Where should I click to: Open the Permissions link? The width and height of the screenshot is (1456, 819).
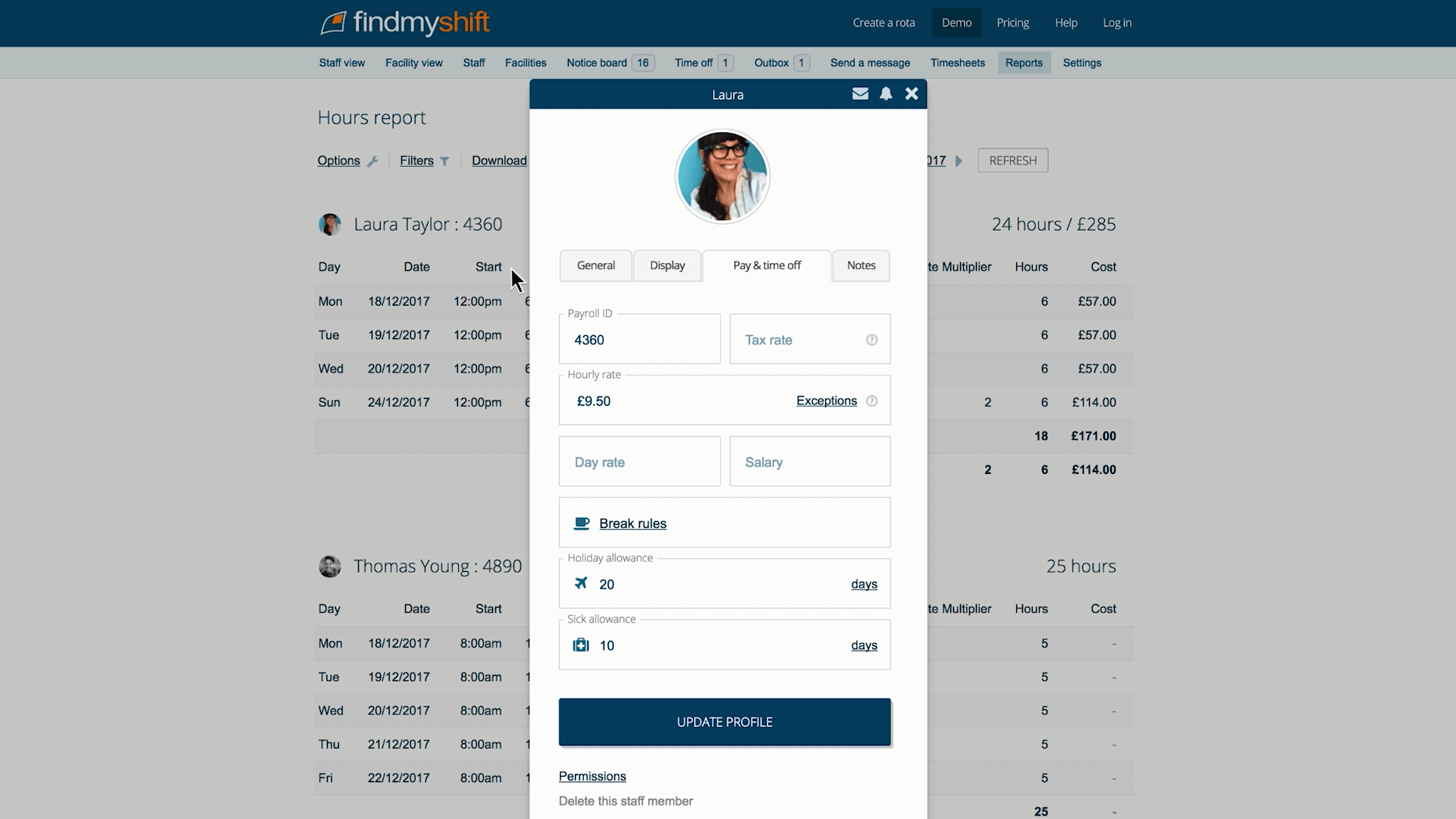(x=592, y=777)
